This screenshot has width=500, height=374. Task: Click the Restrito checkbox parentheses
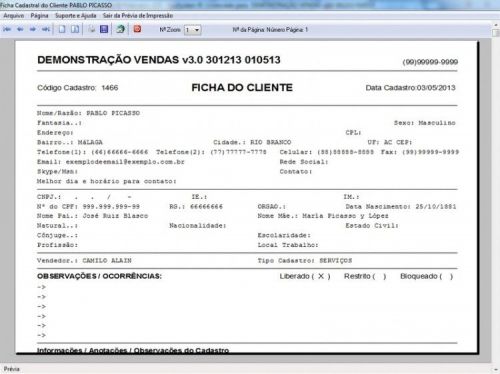(x=379, y=276)
